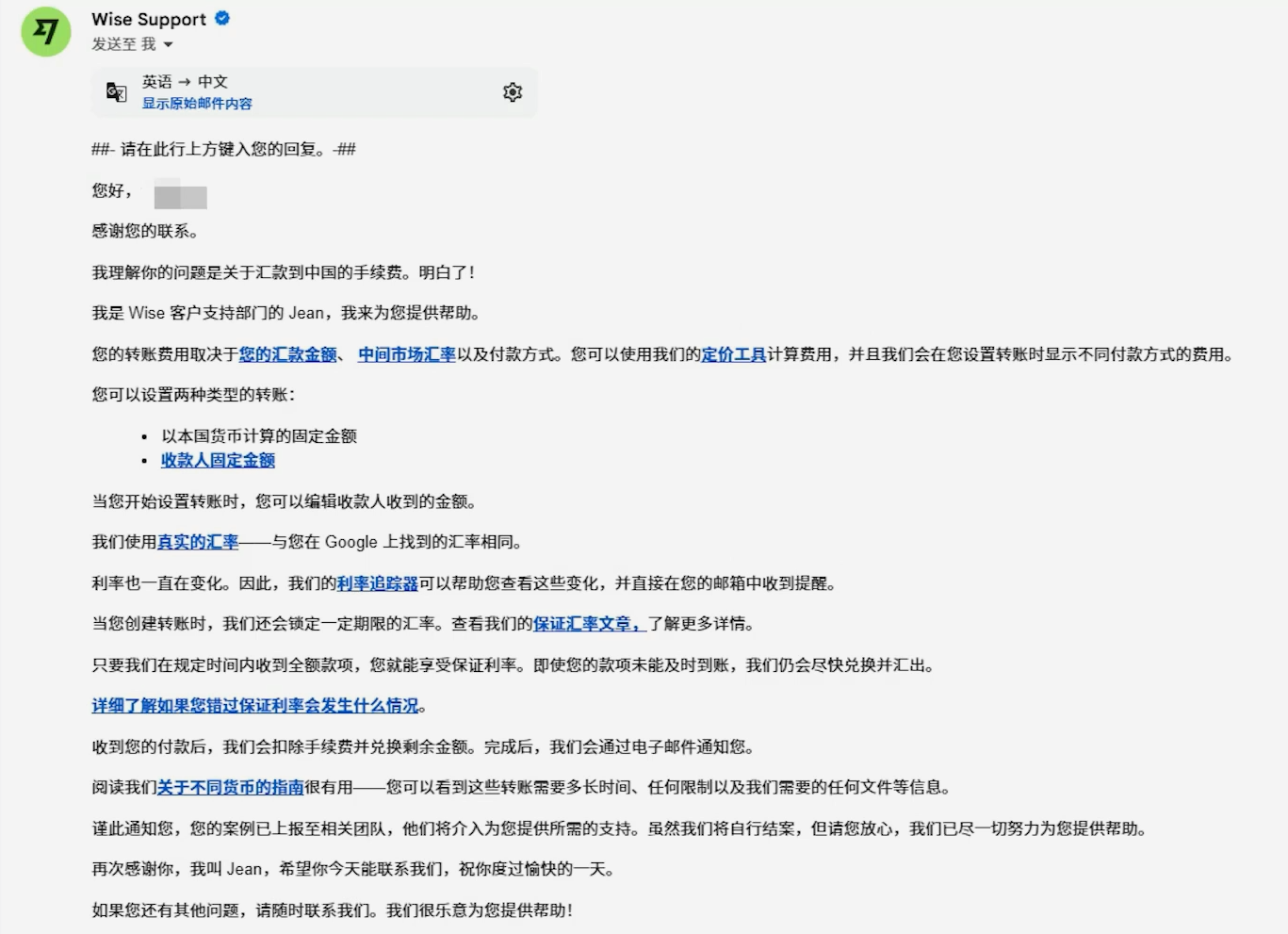Click the sentence 我是 Wise 客户支持部门的 Jean
This screenshot has height=934, width=1288.
pyautogui.click(x=285, y=313)
